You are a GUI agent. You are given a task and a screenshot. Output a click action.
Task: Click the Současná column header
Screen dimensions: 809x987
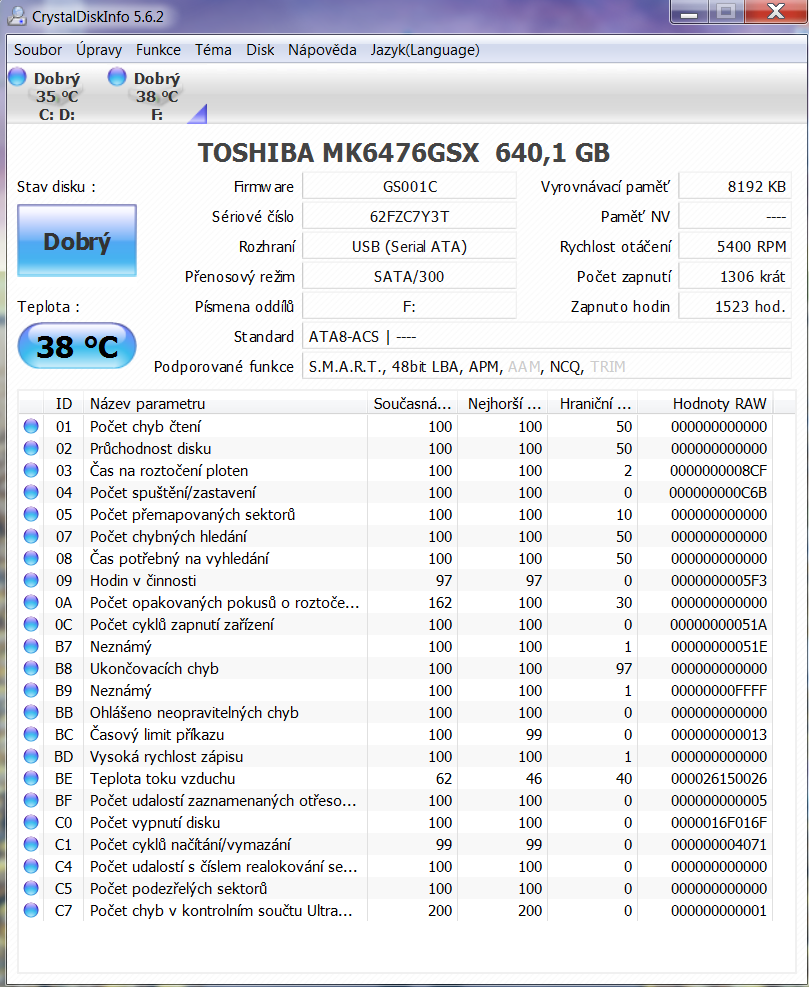(x=412, y=403)
